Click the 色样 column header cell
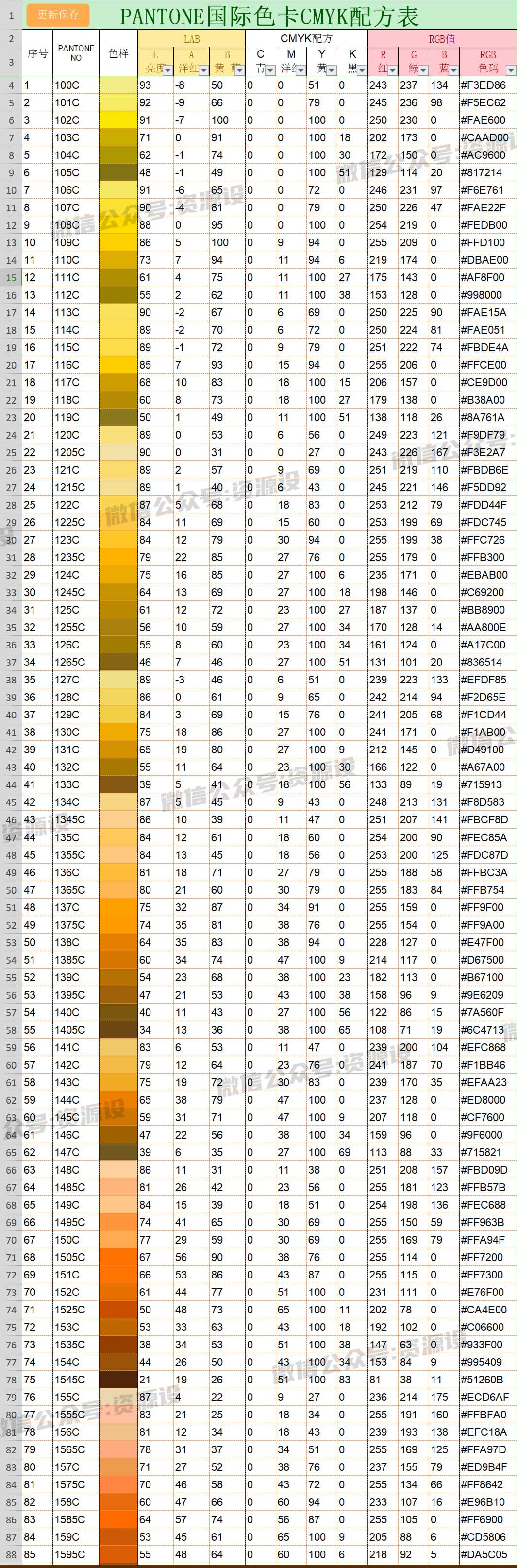The height and width of the screenshot is (1568, 517). (x=118, y=53)
